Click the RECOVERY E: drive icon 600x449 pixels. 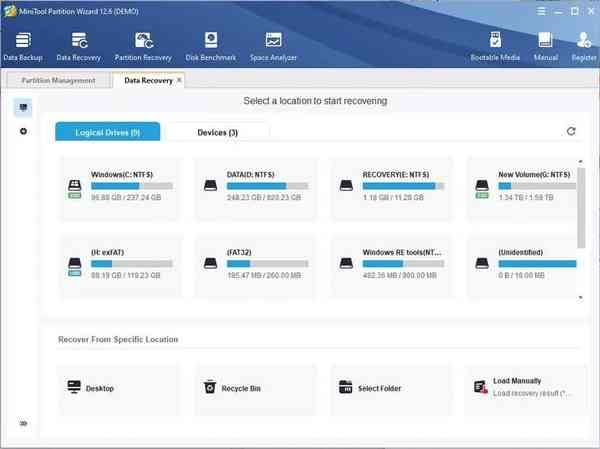pyautogui.click(x=346, y=186)
